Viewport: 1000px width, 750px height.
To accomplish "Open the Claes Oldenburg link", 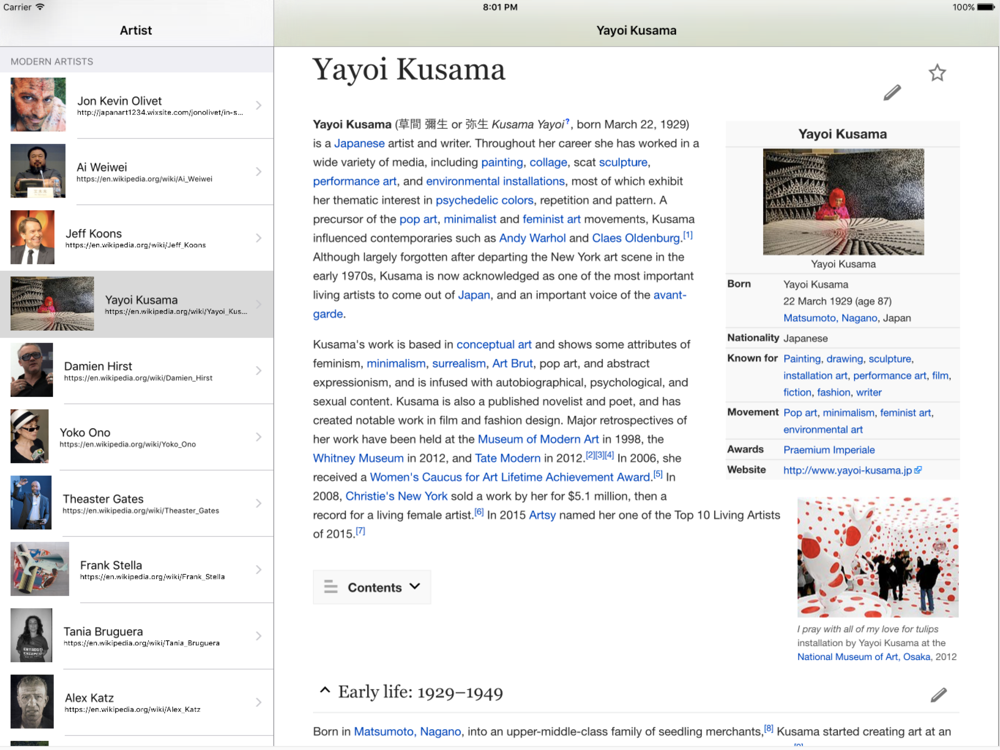I will point(636,238).
